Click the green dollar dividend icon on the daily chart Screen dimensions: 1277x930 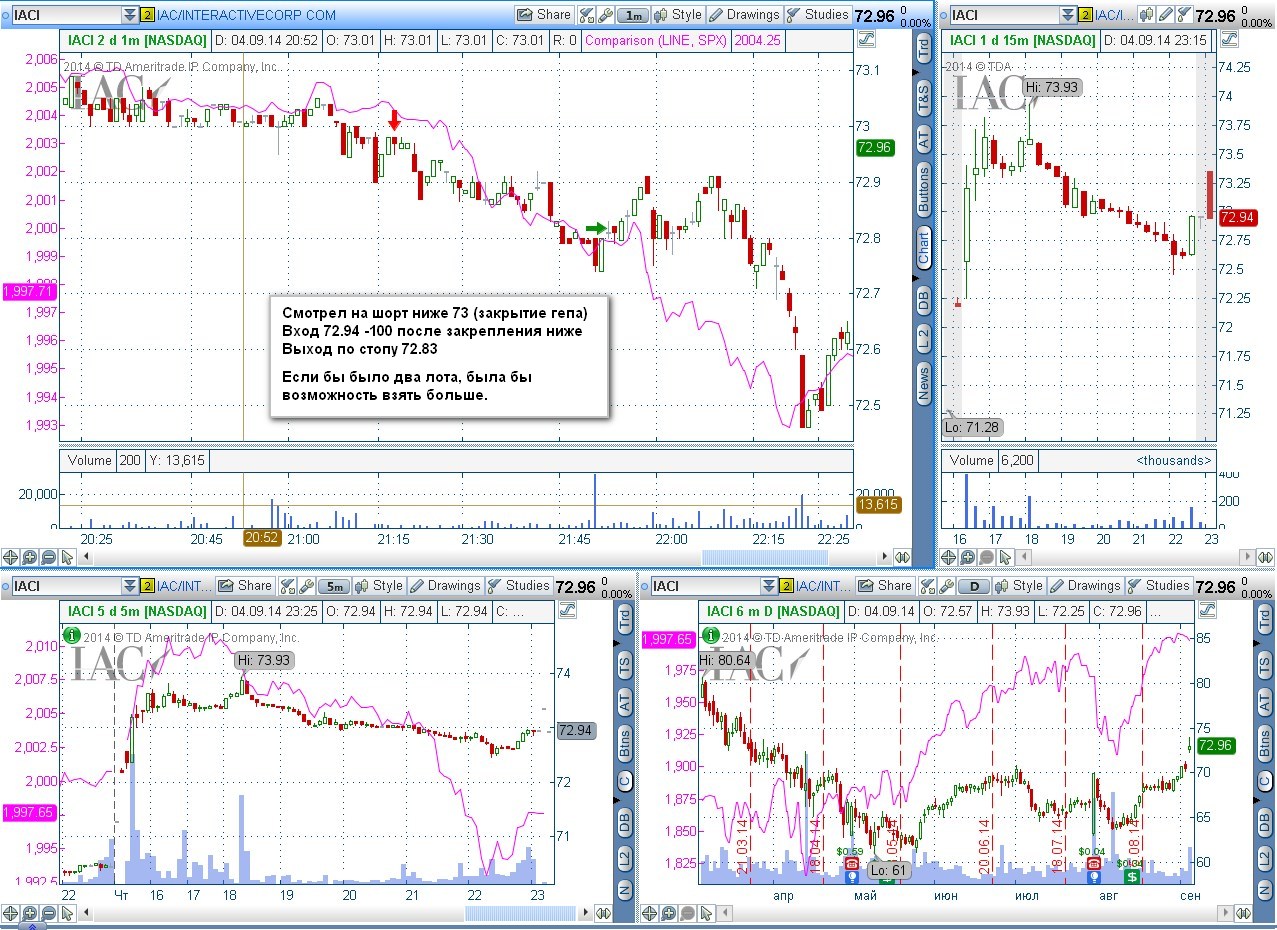1132,876
